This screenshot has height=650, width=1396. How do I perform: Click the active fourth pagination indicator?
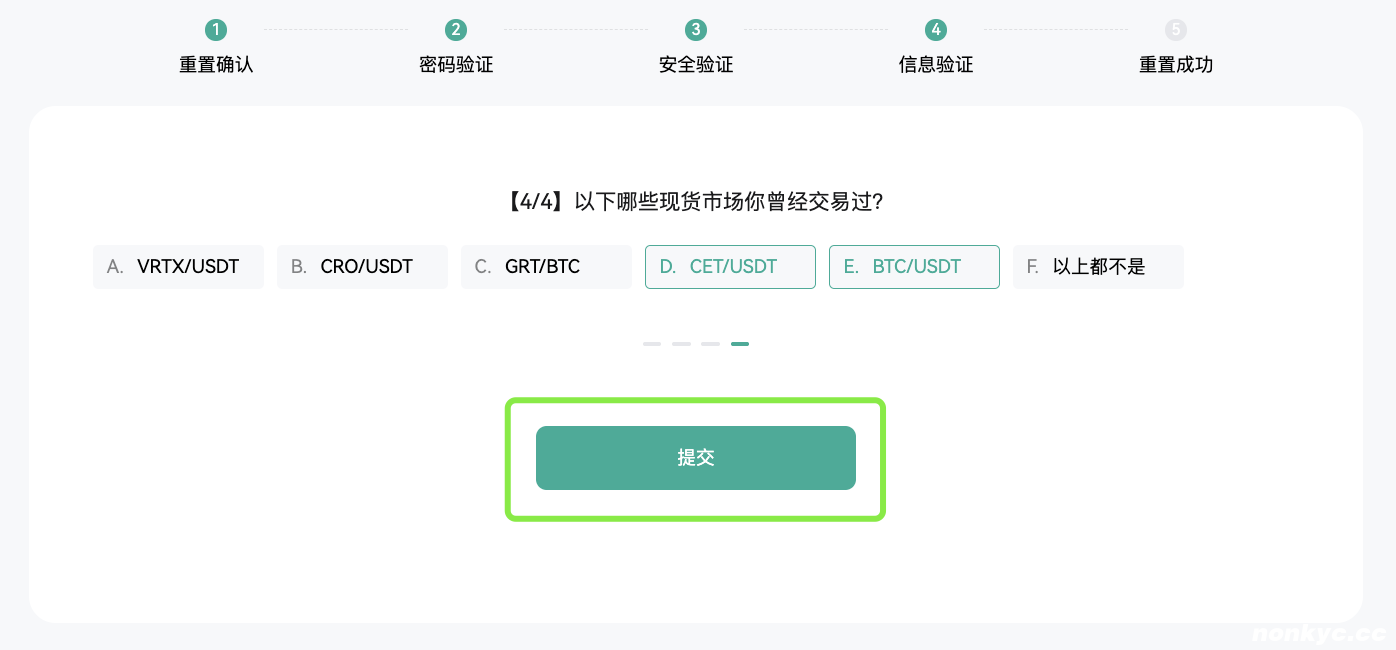pyautogui.click(x=740, y=343)
